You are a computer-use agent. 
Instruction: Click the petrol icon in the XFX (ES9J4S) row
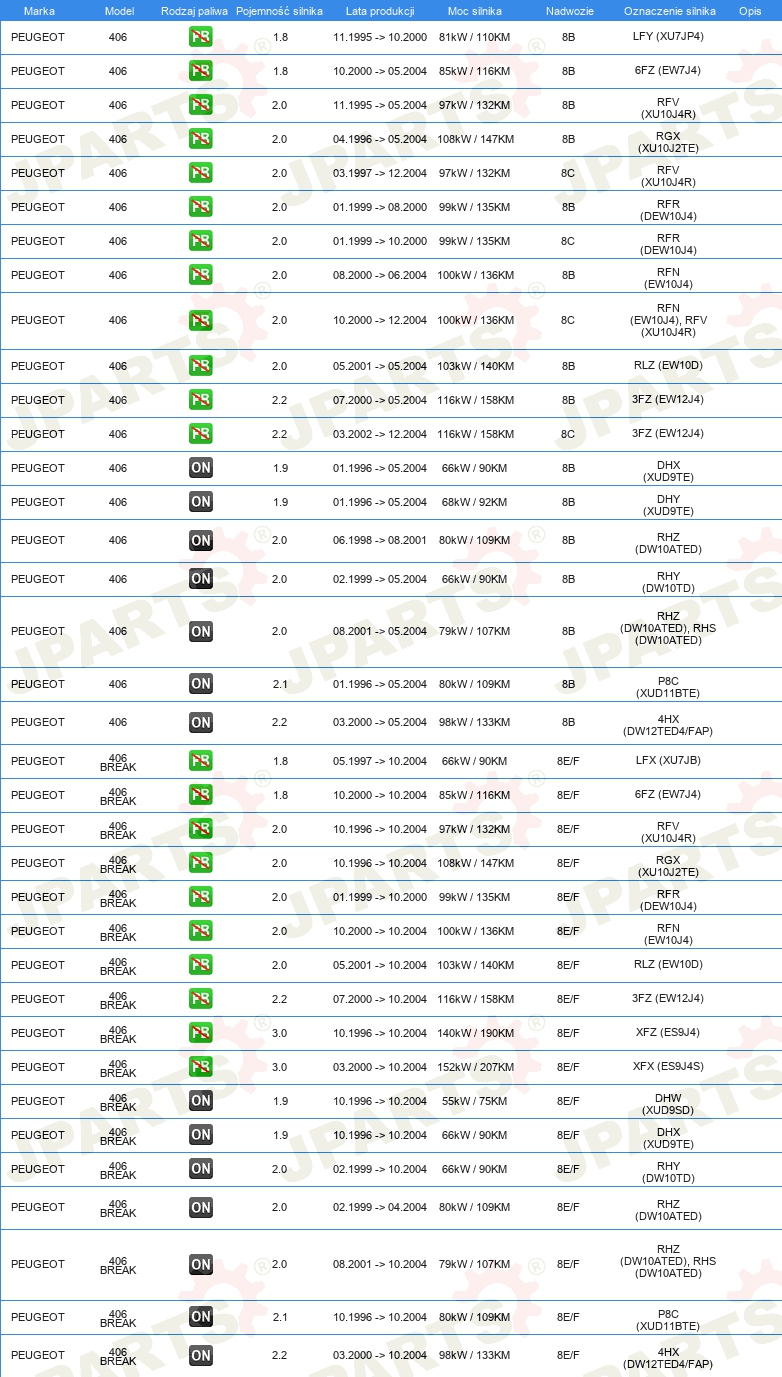[x=200, y=1067]
